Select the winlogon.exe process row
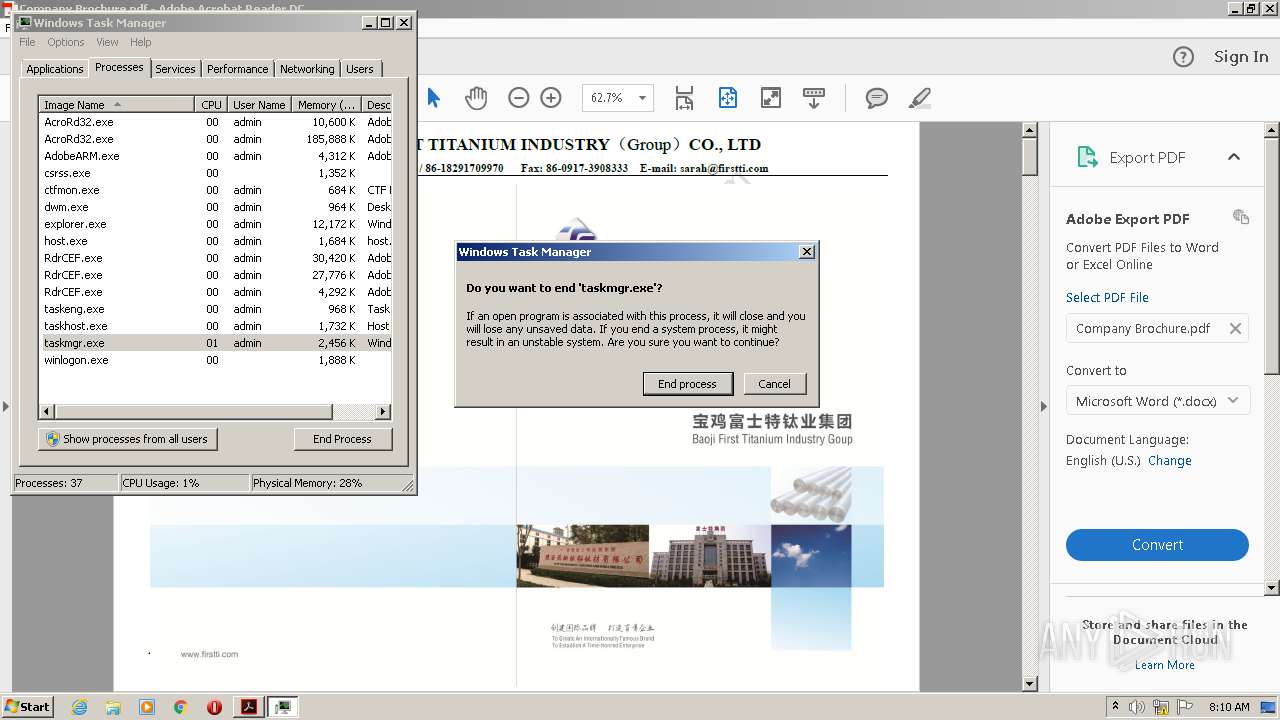The image size is (1280, 720). click(214, 360)
